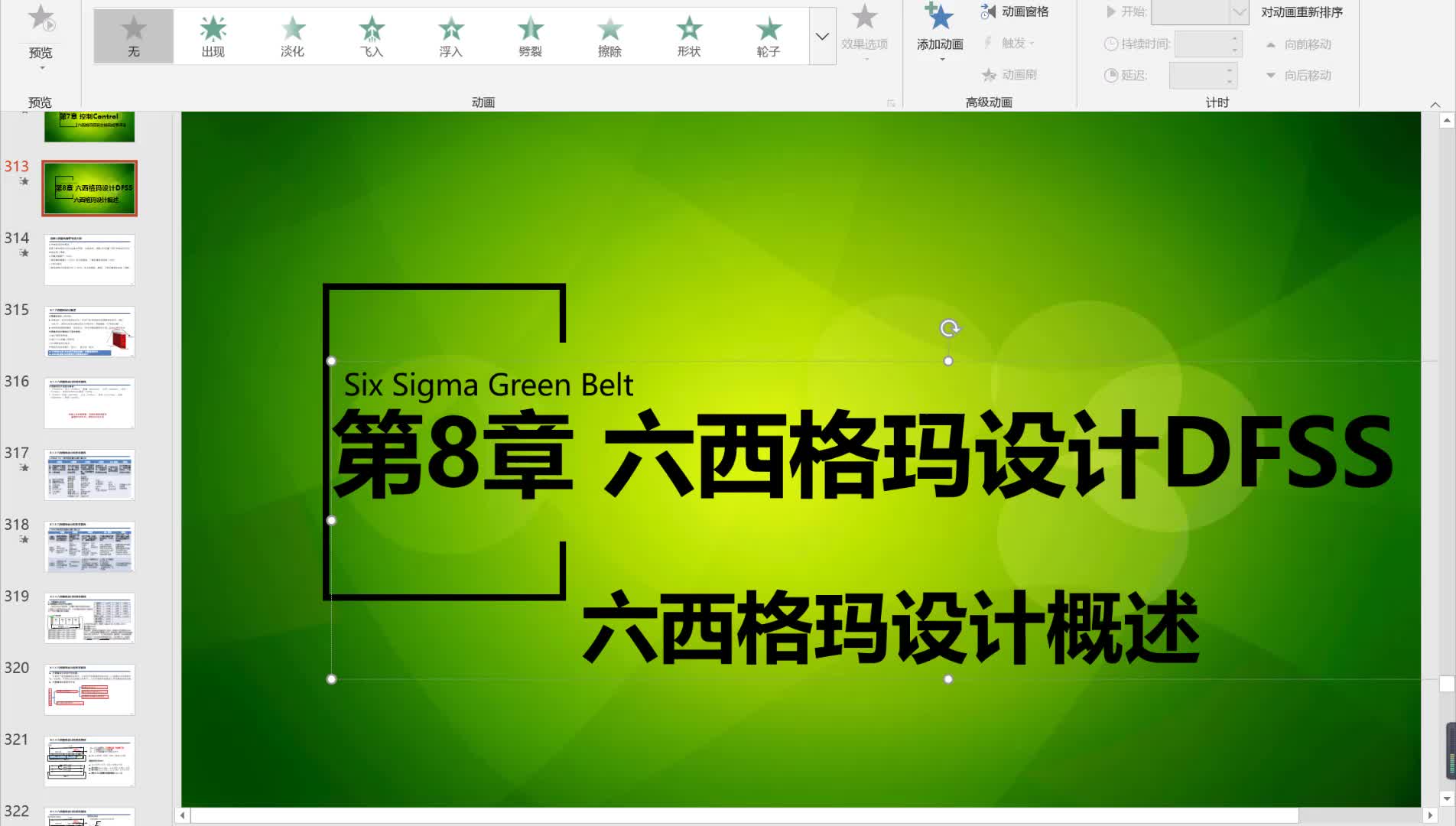The height and width of the screenshot is (826, 1456).
Task: Apply the Appear (出现) animation
Action: (x=213, y=36)
